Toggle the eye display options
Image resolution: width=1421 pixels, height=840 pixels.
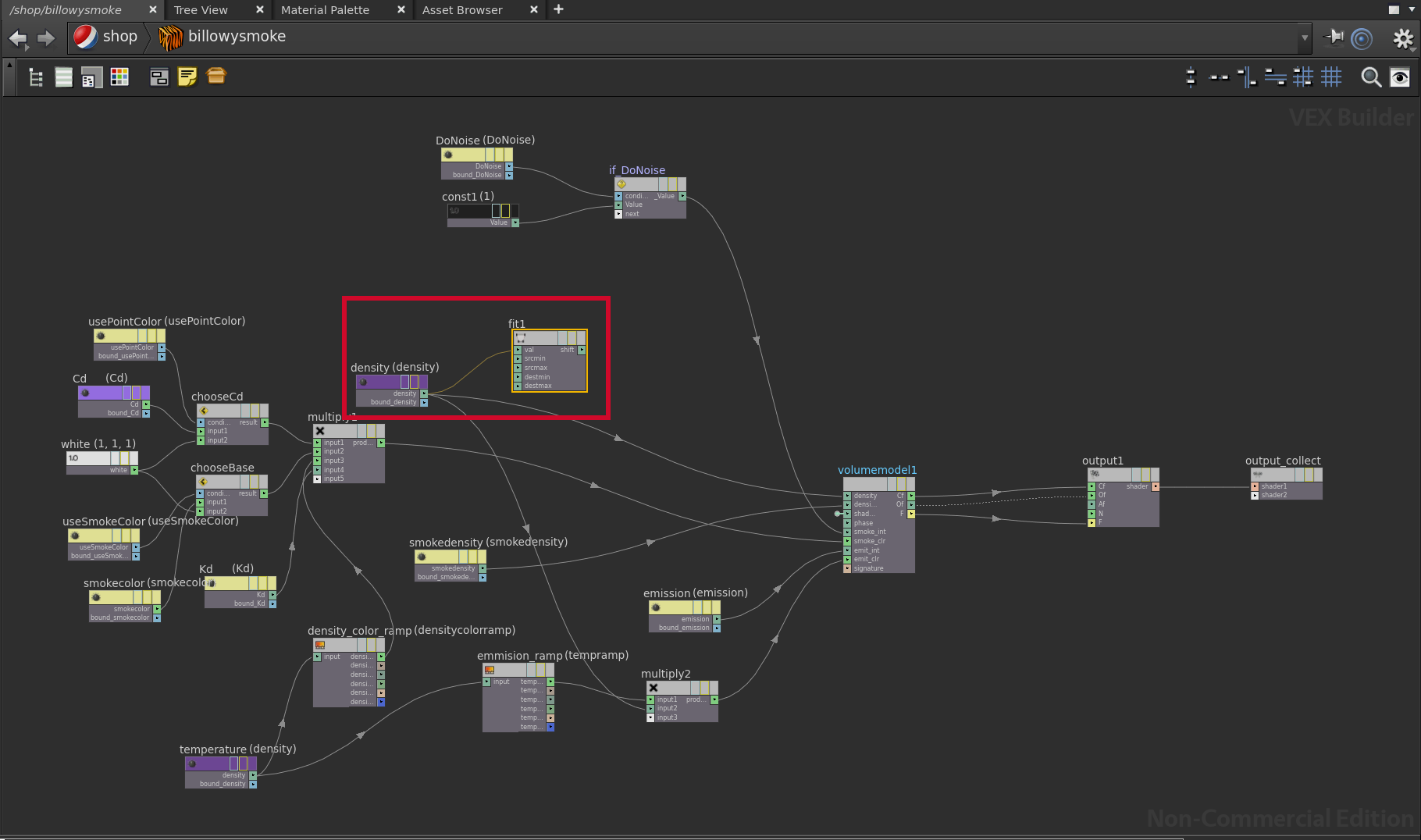tap(1400, 77)
